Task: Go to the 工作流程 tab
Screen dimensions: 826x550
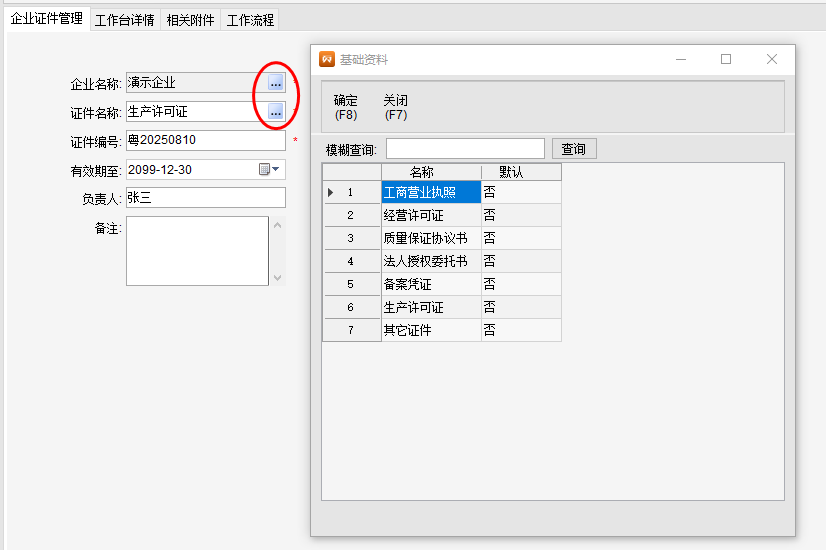Action: pyautogui.click(x=249, y=20)
